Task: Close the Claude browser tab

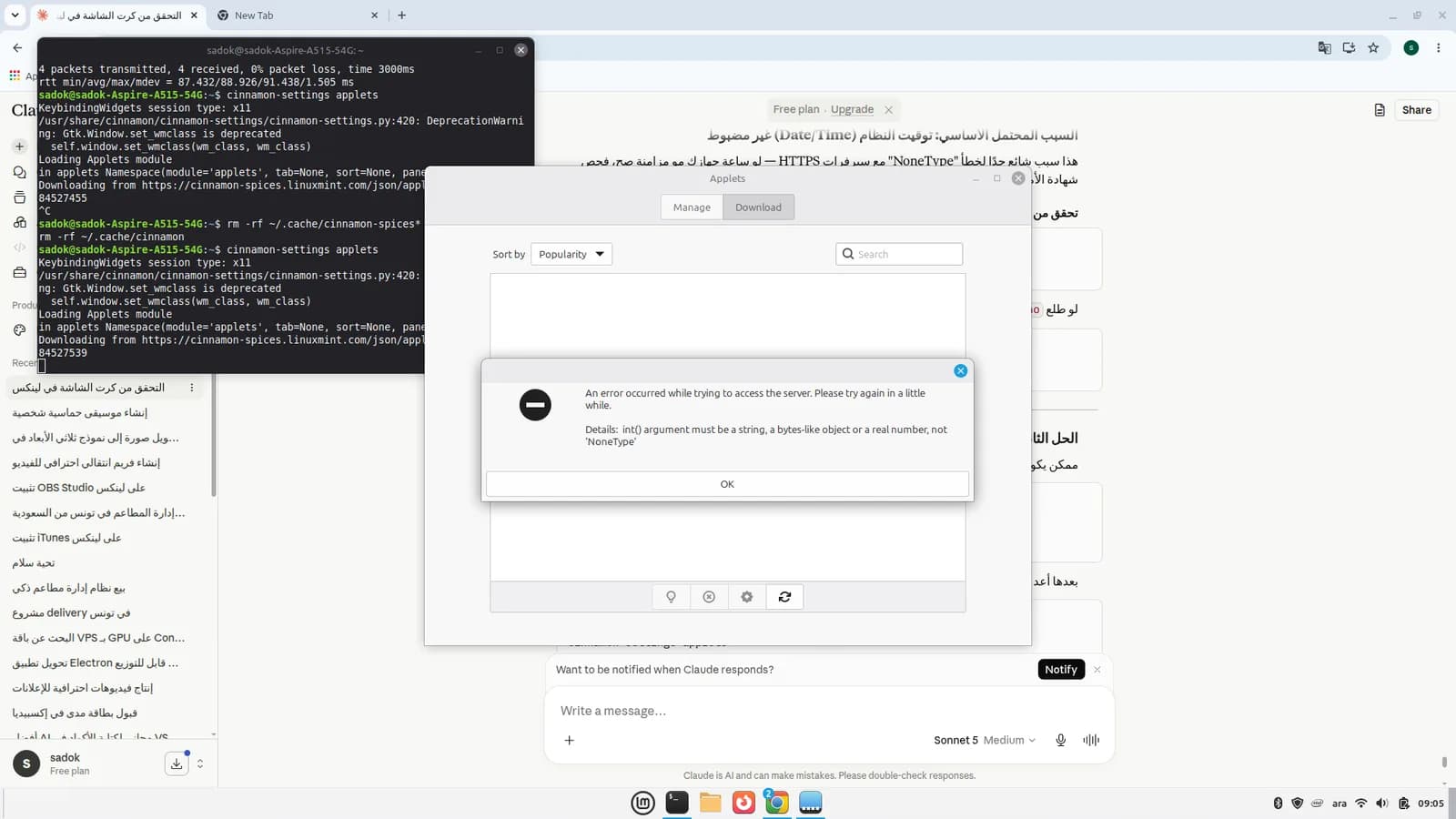Action: [194, 15]
